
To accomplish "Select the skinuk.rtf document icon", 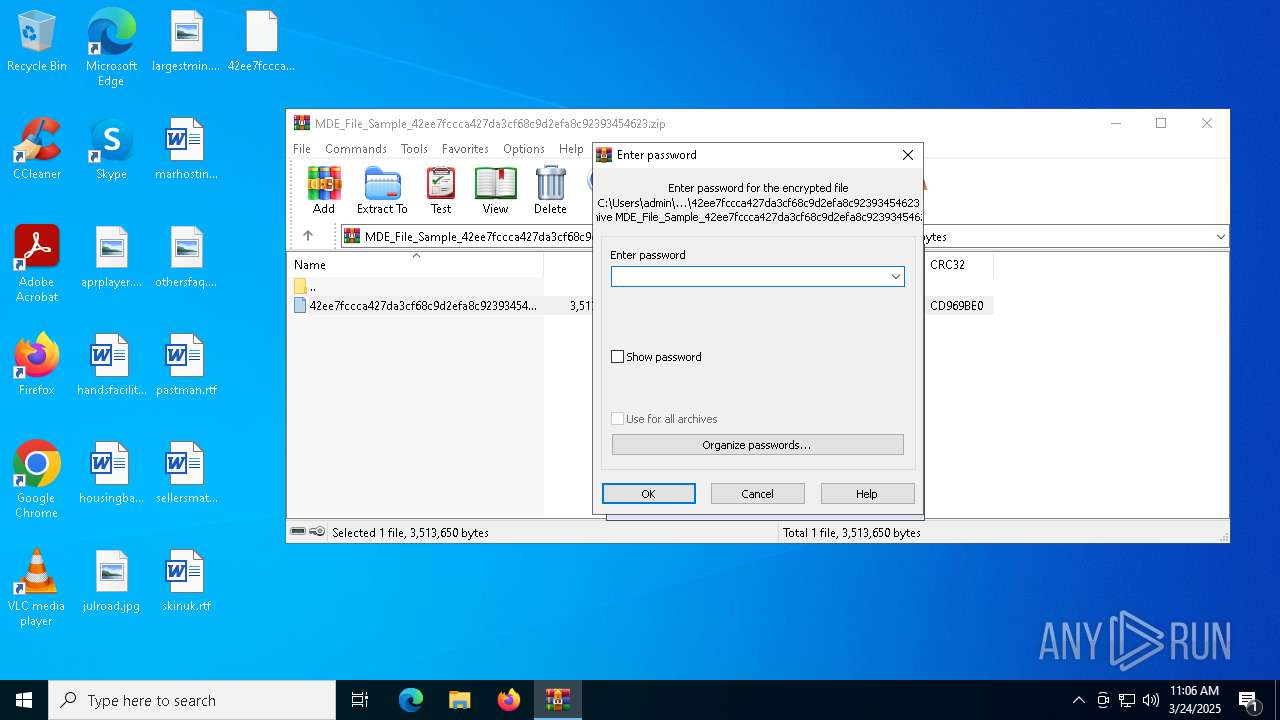I will [x=186, y=582].
